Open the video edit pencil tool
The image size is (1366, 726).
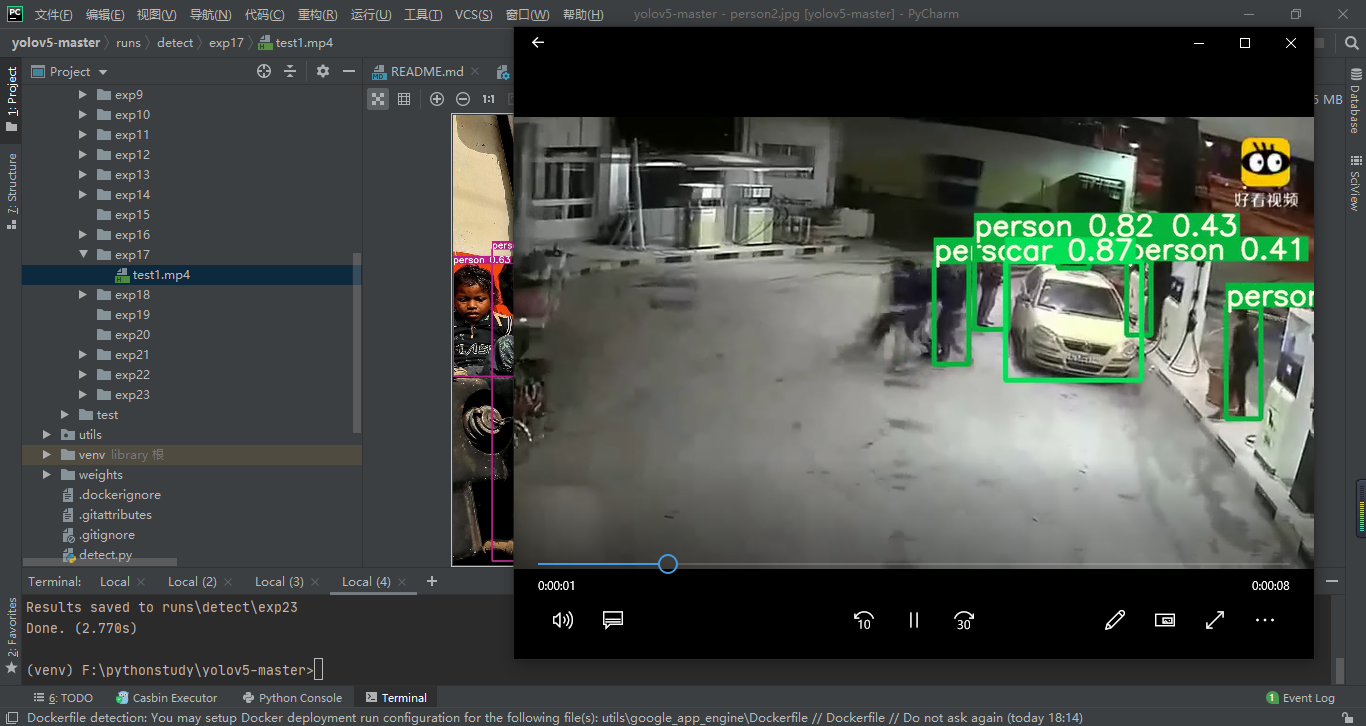pos(1115,620)
